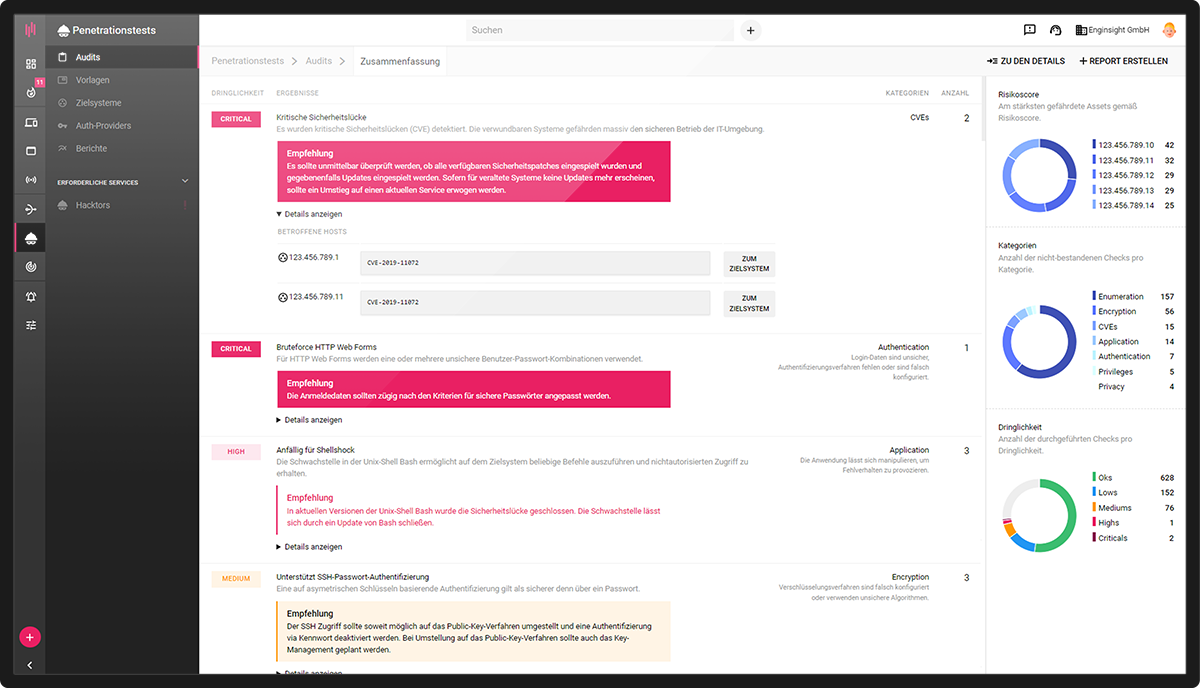
Task: Click the host icon next to 123.456.789.11
Action: tap(282, 297)
